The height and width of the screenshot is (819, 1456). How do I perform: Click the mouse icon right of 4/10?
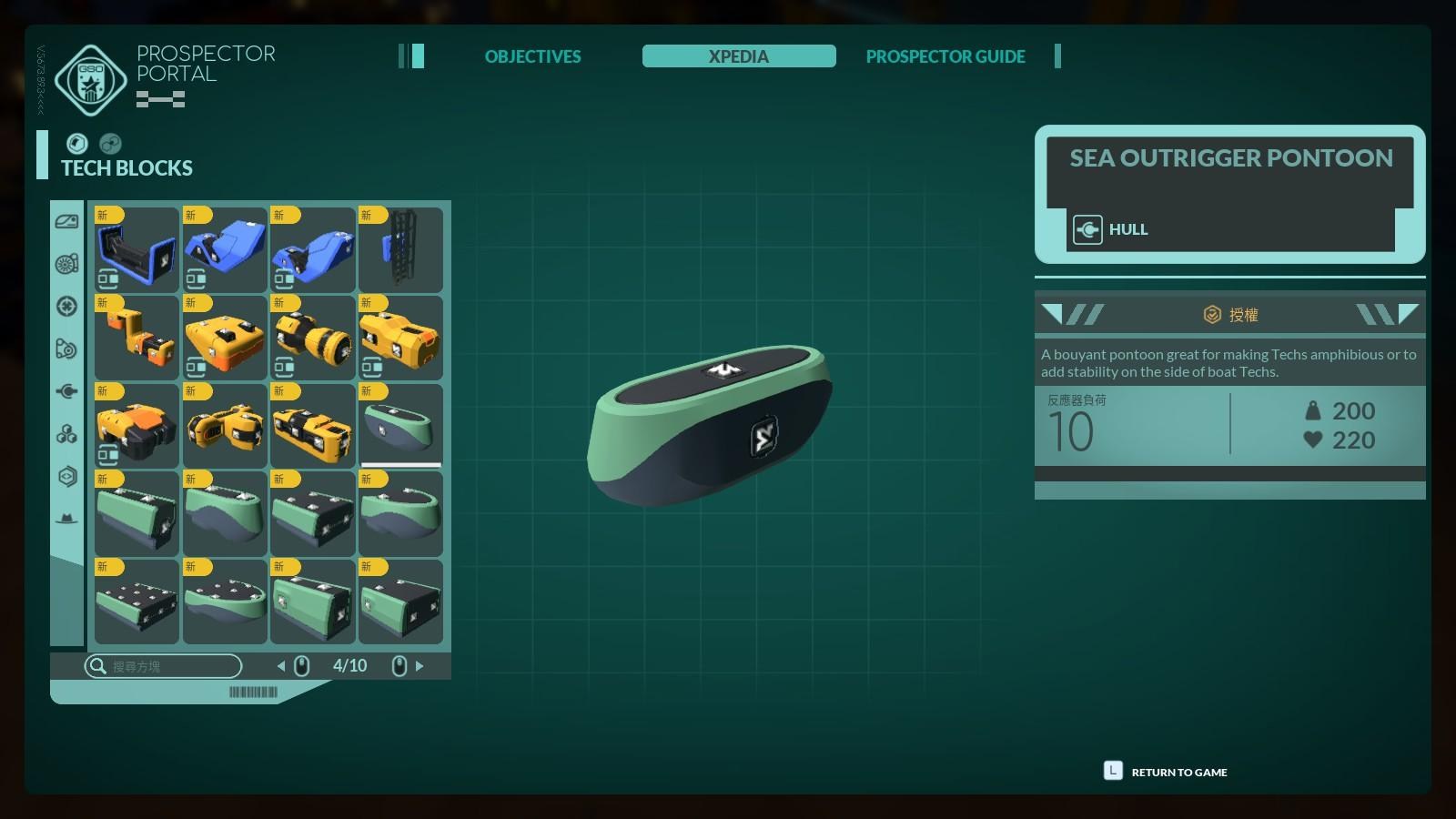399,666
